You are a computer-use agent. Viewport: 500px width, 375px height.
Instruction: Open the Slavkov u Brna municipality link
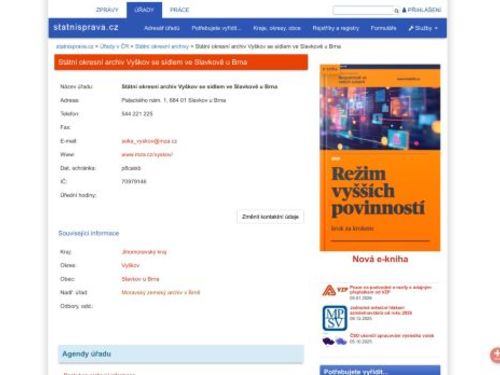[140, 279]
